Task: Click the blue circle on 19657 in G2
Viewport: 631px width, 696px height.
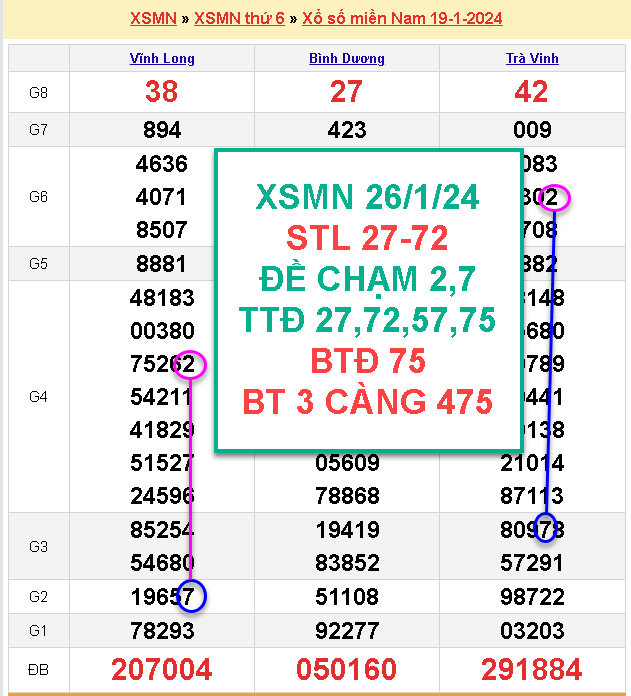Action: 190,597
